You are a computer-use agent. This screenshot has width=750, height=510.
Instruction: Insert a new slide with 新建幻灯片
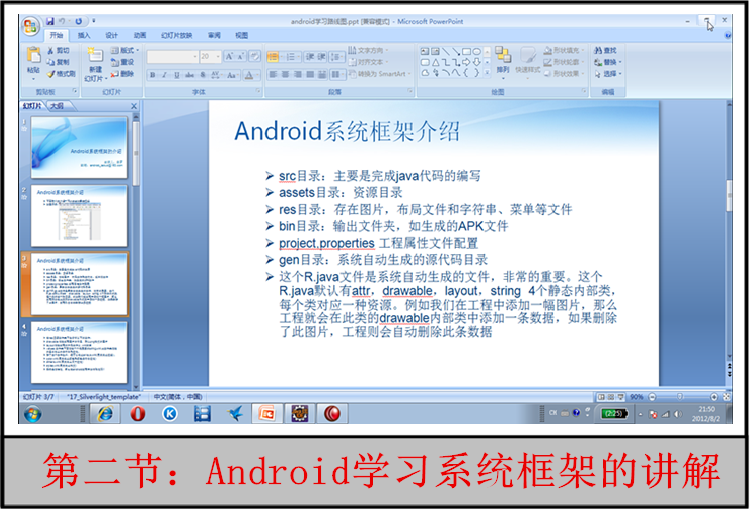(x=95, y=65)
